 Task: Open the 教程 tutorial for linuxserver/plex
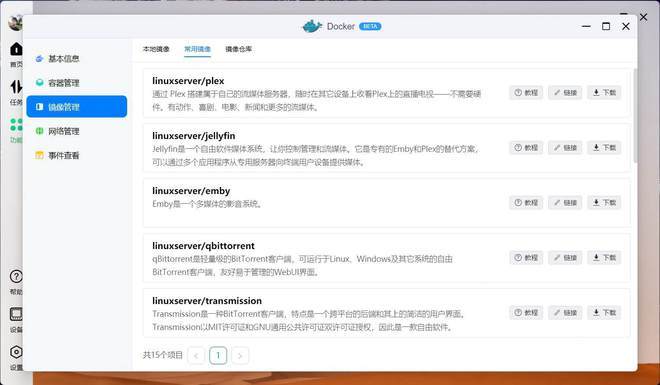pos(526,93)
